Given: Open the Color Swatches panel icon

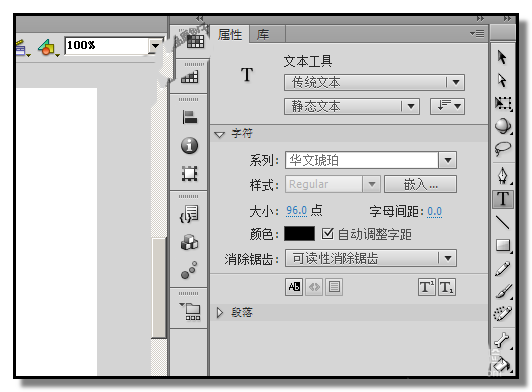Looking at the screenshot, I should [x=195, y=41].
